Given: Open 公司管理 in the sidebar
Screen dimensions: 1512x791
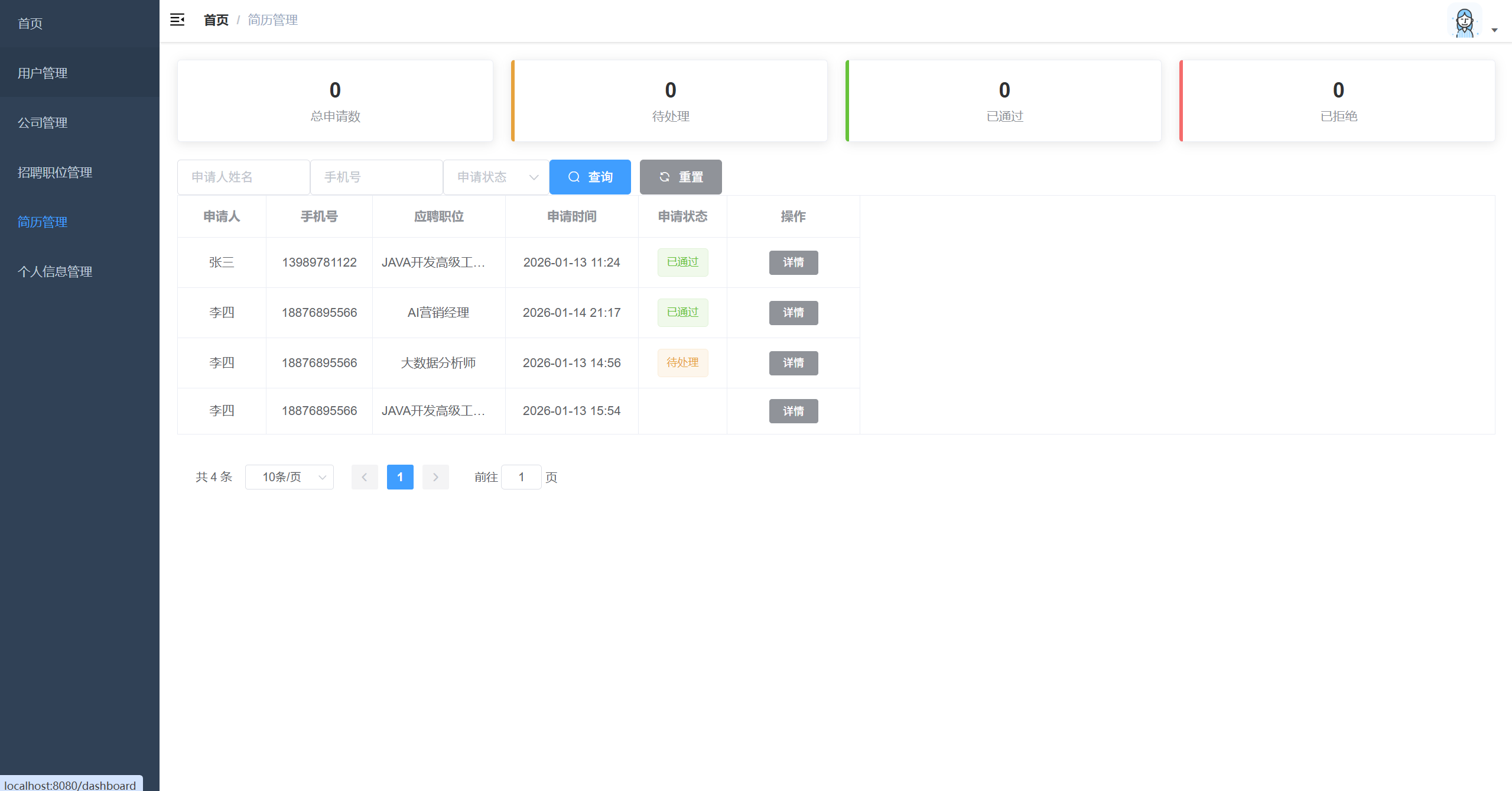Looking at the screenshot, I should [x=43, y=122].
